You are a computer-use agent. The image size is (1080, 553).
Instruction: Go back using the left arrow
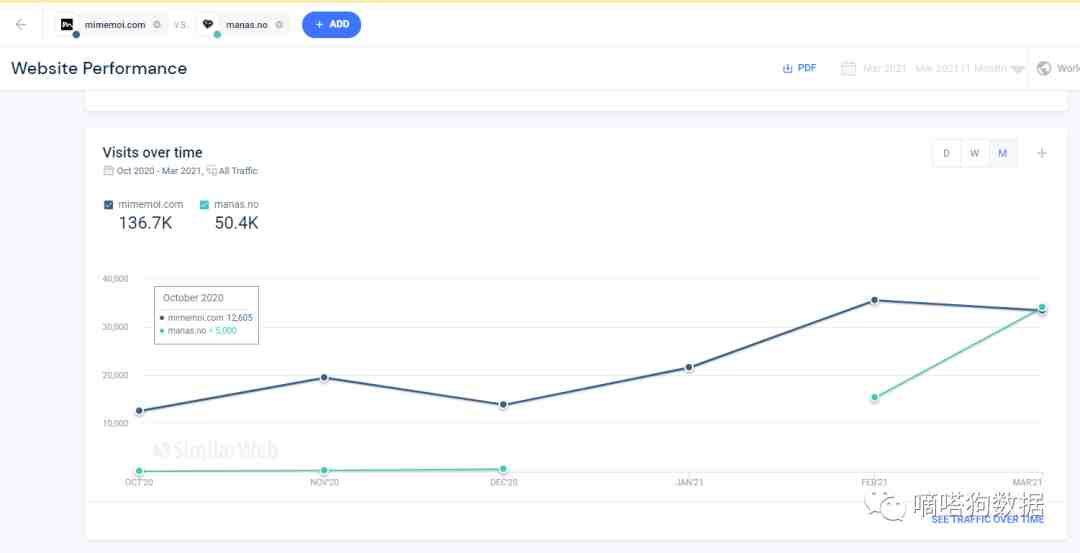point(21,25)
